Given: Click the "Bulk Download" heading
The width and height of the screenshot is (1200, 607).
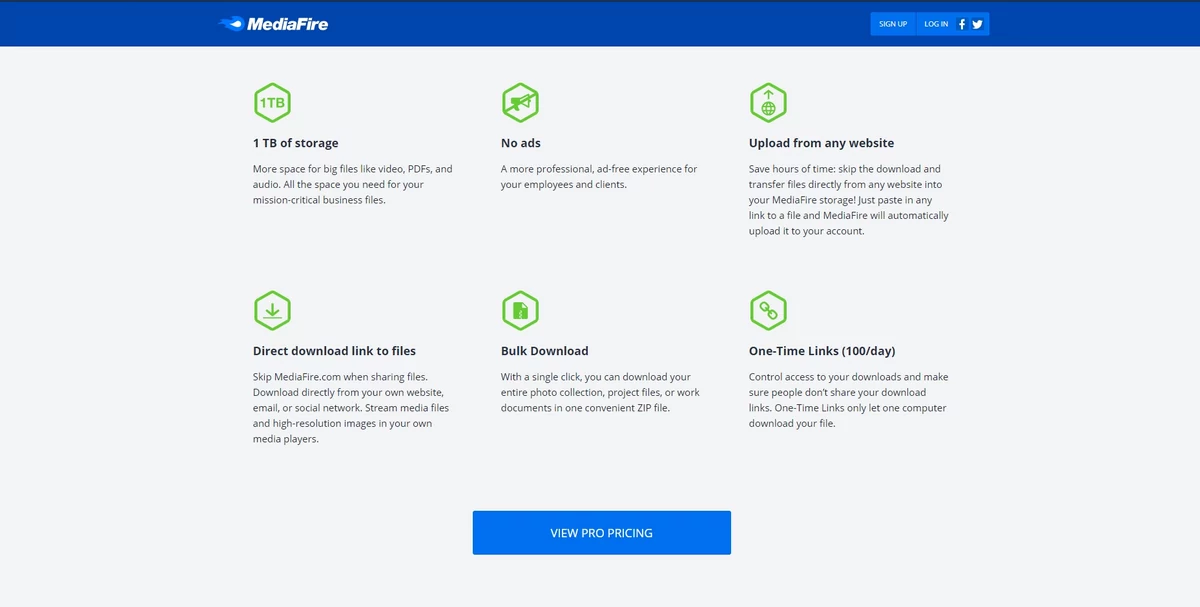Looking at the screenshot, I should click(x=545, y=351).
